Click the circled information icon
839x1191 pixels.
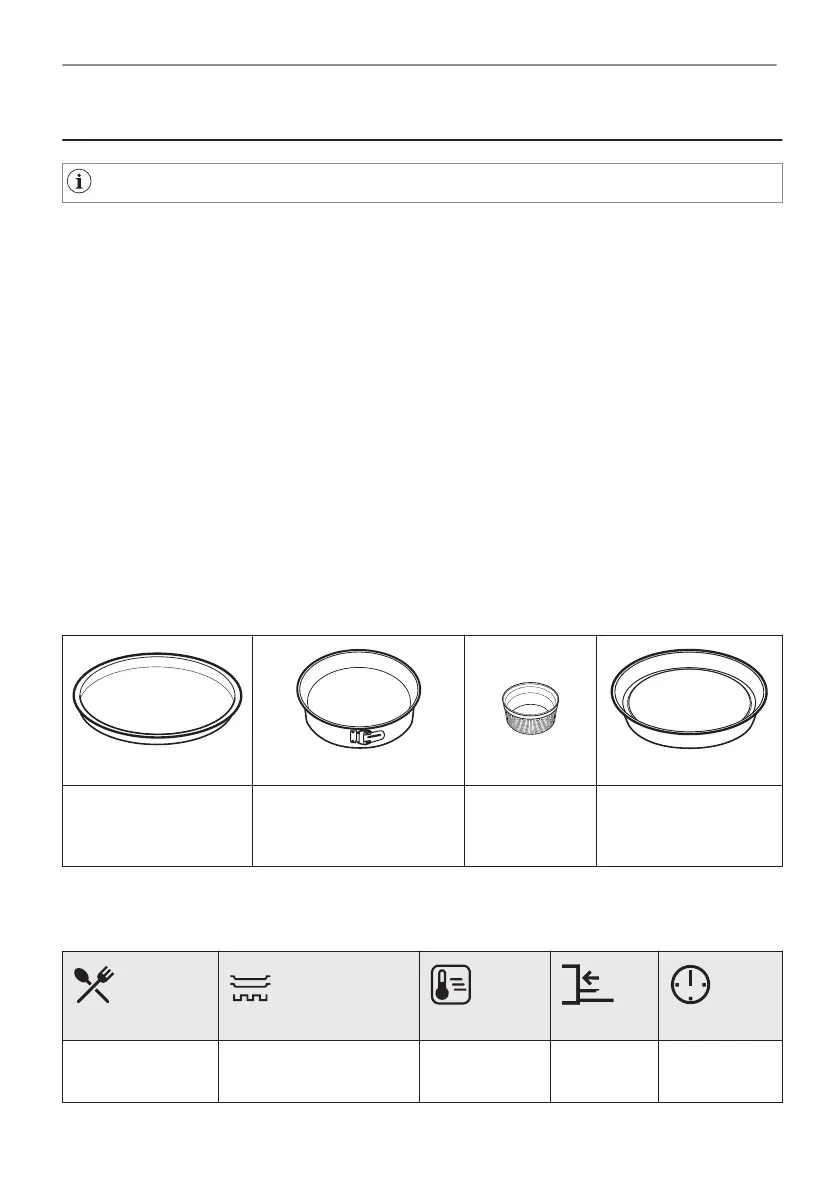pos(79,182)
